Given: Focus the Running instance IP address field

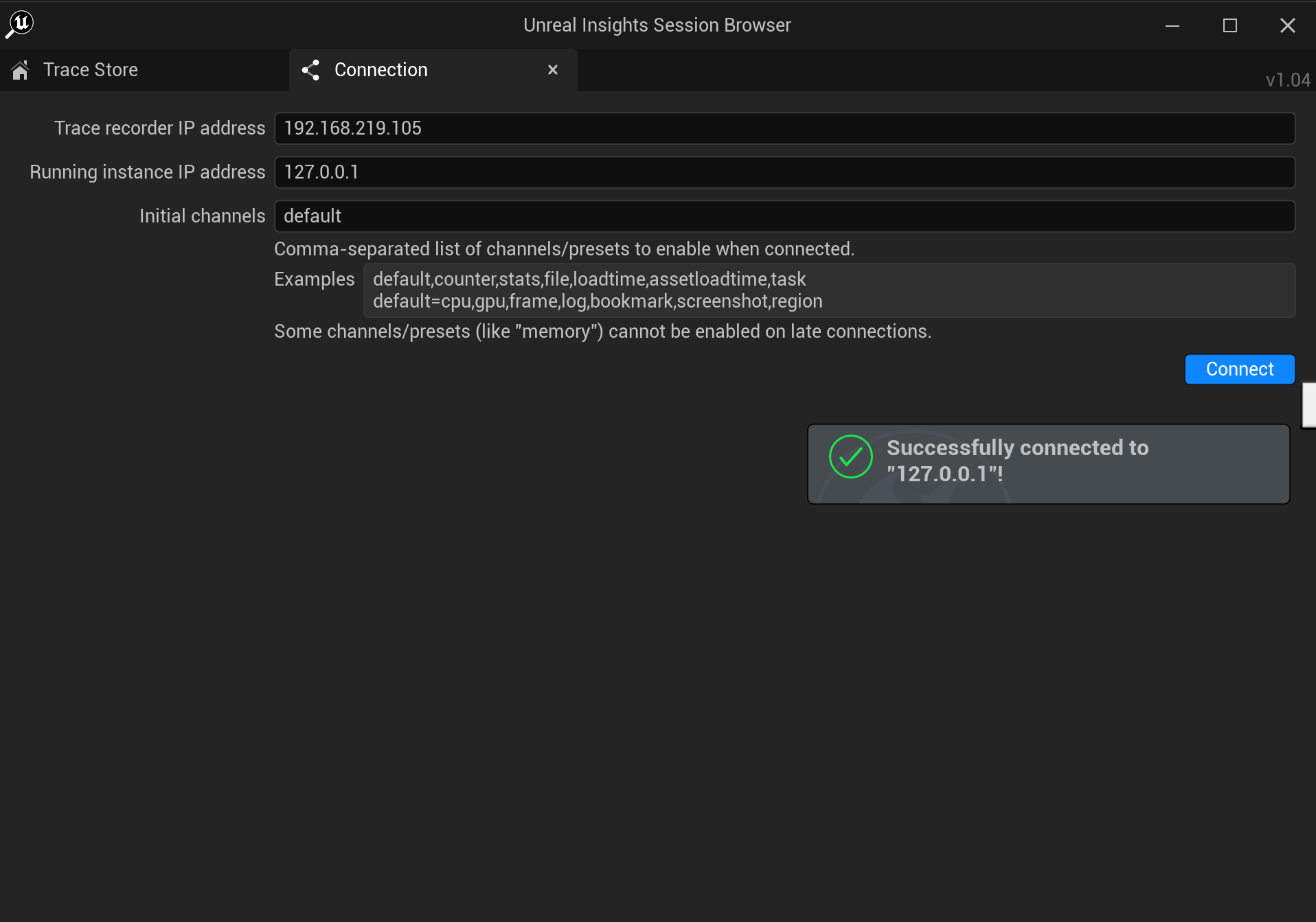Looking at the screenshot, I should coord(784,172).
